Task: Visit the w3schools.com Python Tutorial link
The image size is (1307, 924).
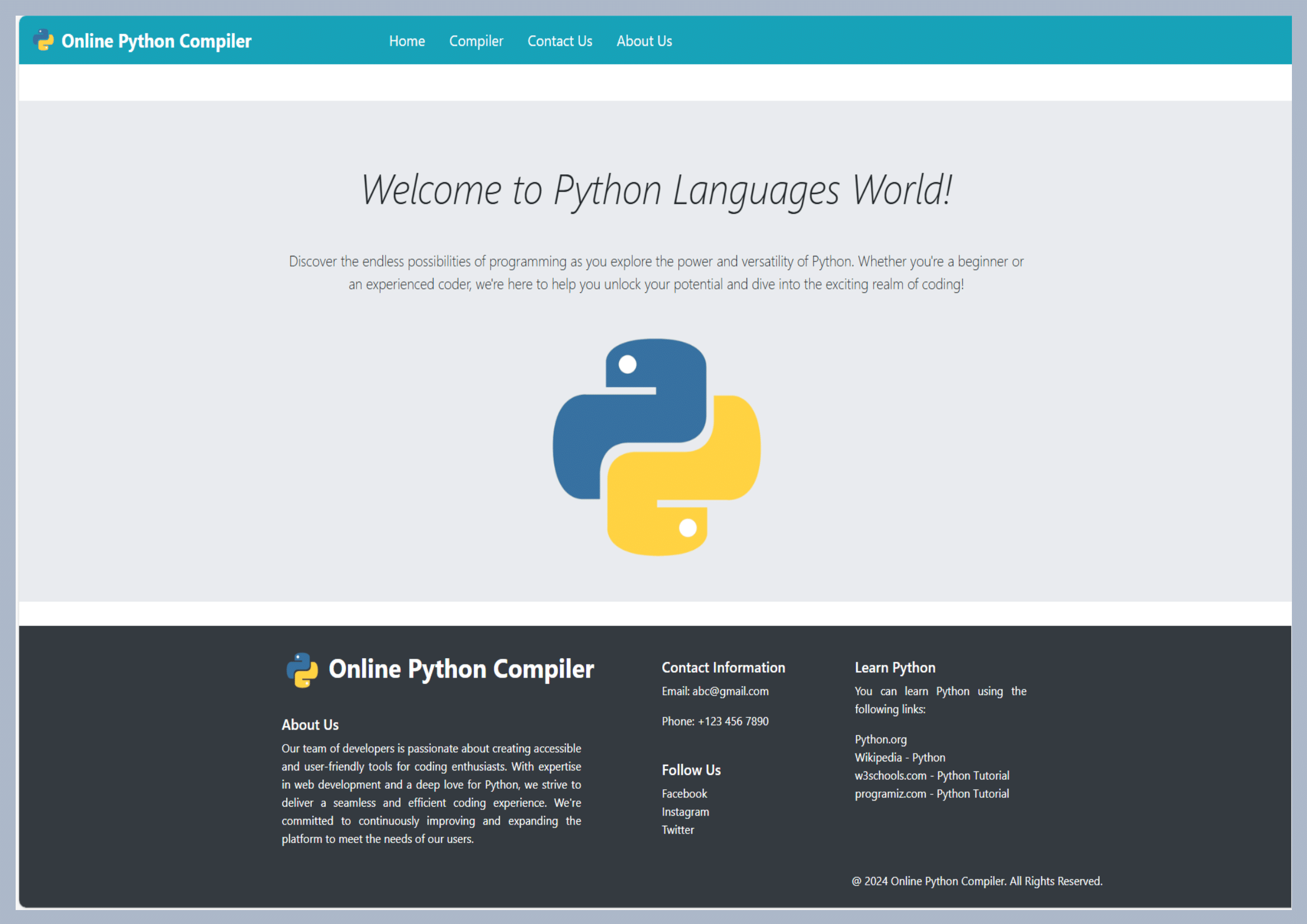Action: tap(931, 775)
